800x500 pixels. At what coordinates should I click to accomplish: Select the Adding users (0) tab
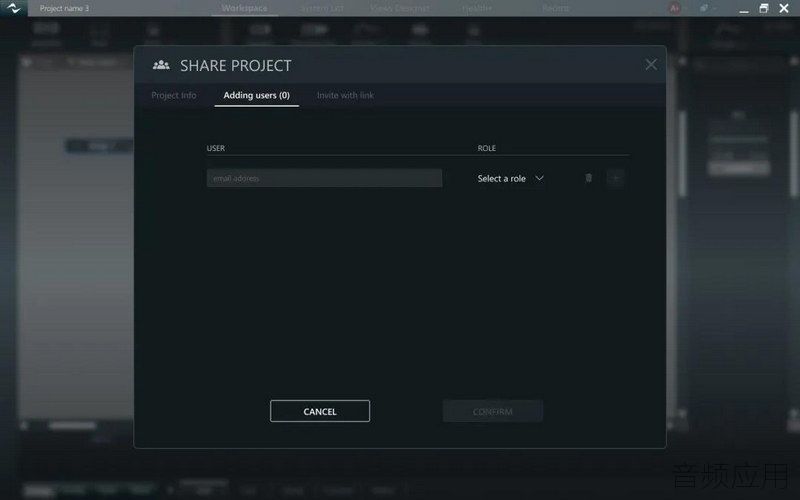point(257,95)
